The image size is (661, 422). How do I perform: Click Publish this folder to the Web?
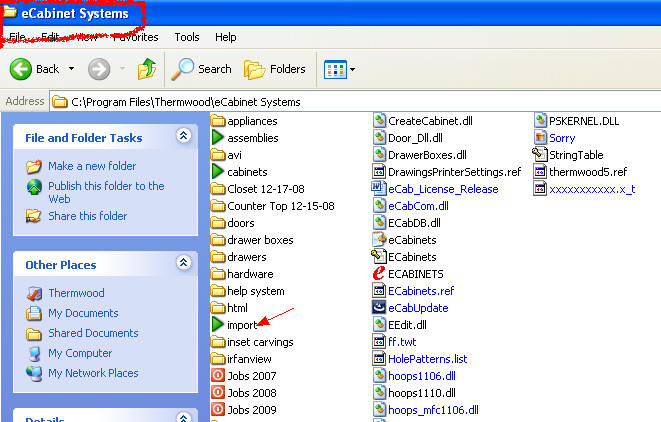(x=106, y=192)
